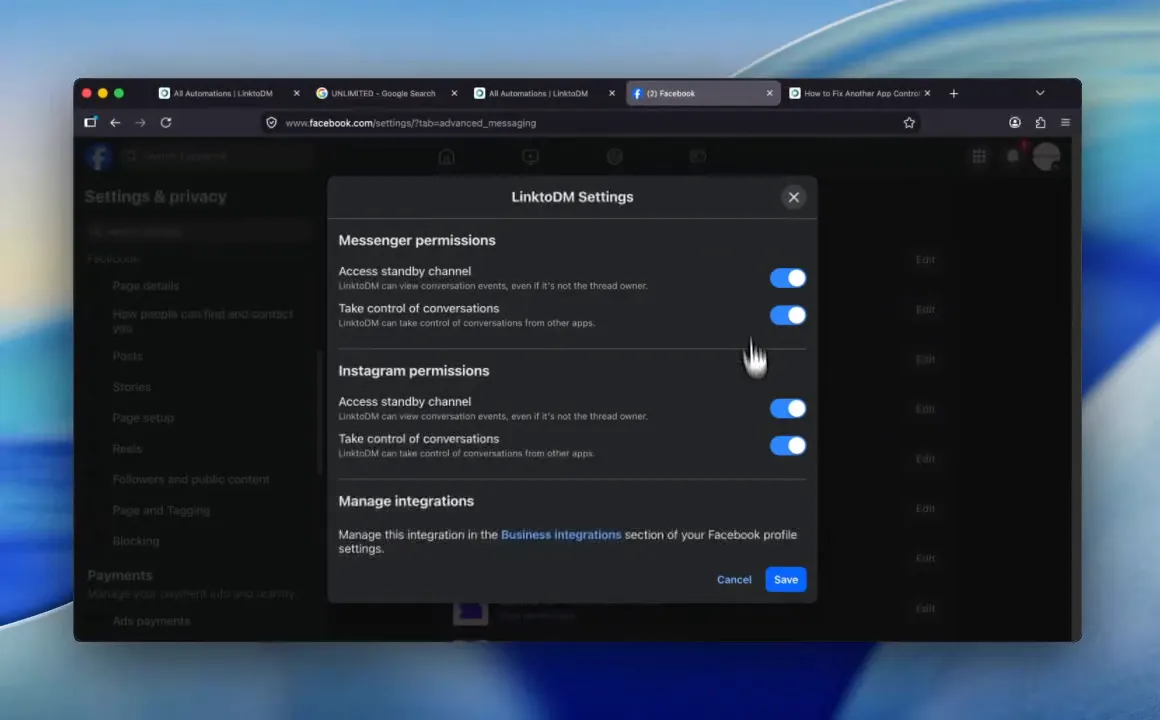Select Ads payments in sidebar
The height and width of the screenshot is (720, 1160).
[x=152, y=622]
